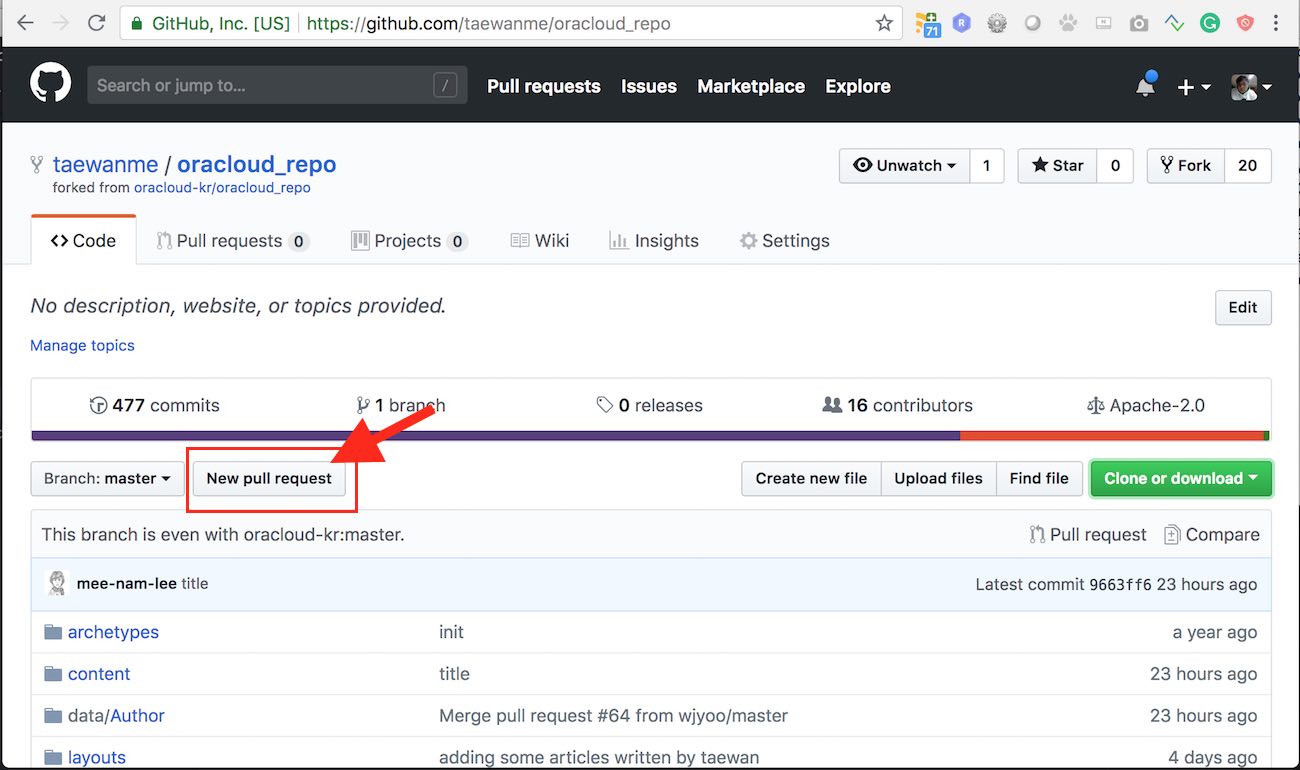Click Upload files button

pyautogui.click(x=938, y=478)
